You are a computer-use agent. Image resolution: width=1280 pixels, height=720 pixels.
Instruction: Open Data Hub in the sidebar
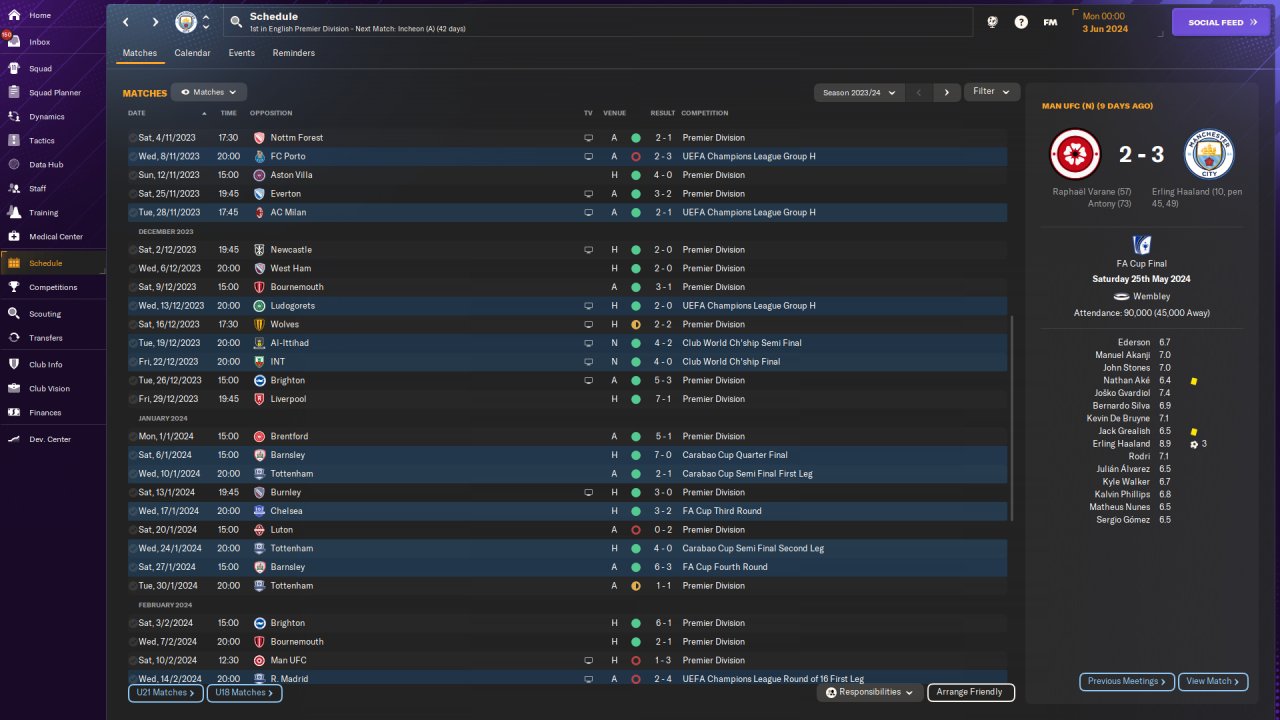click(46, 164)
